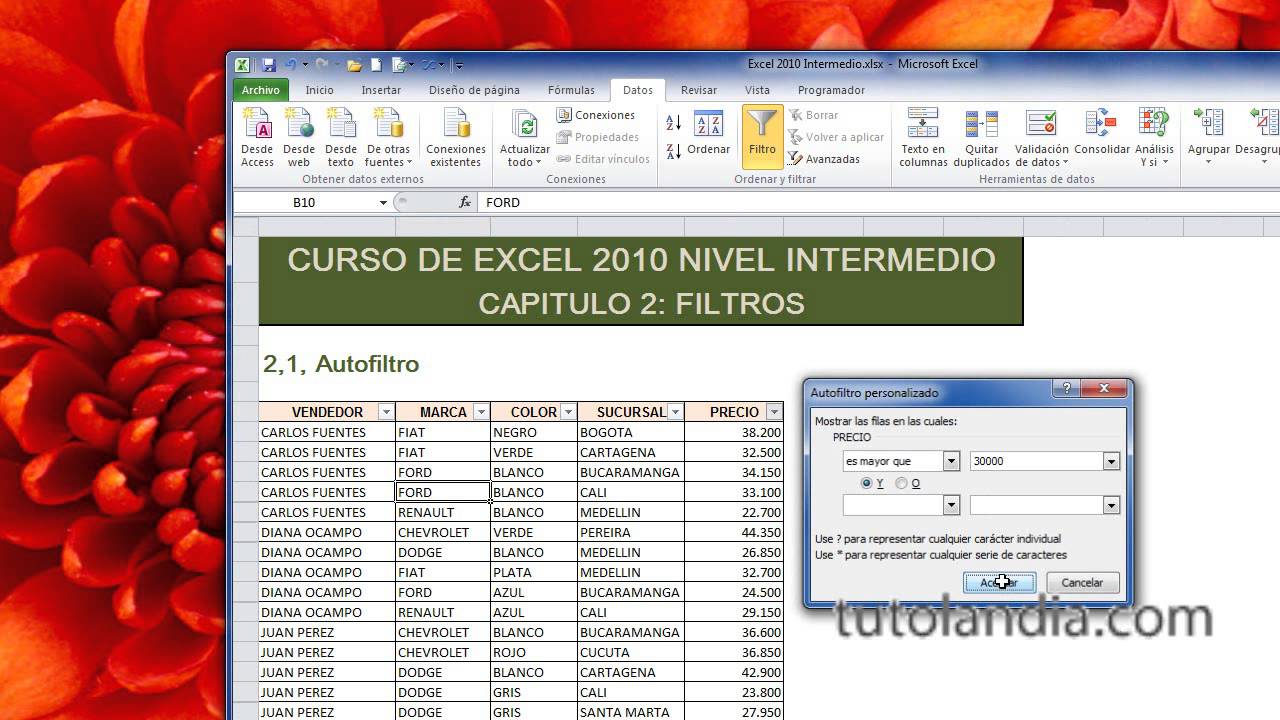Select the BOGOTA sucursal cell
Screen dimensions: 1280x720
(631, 432)
